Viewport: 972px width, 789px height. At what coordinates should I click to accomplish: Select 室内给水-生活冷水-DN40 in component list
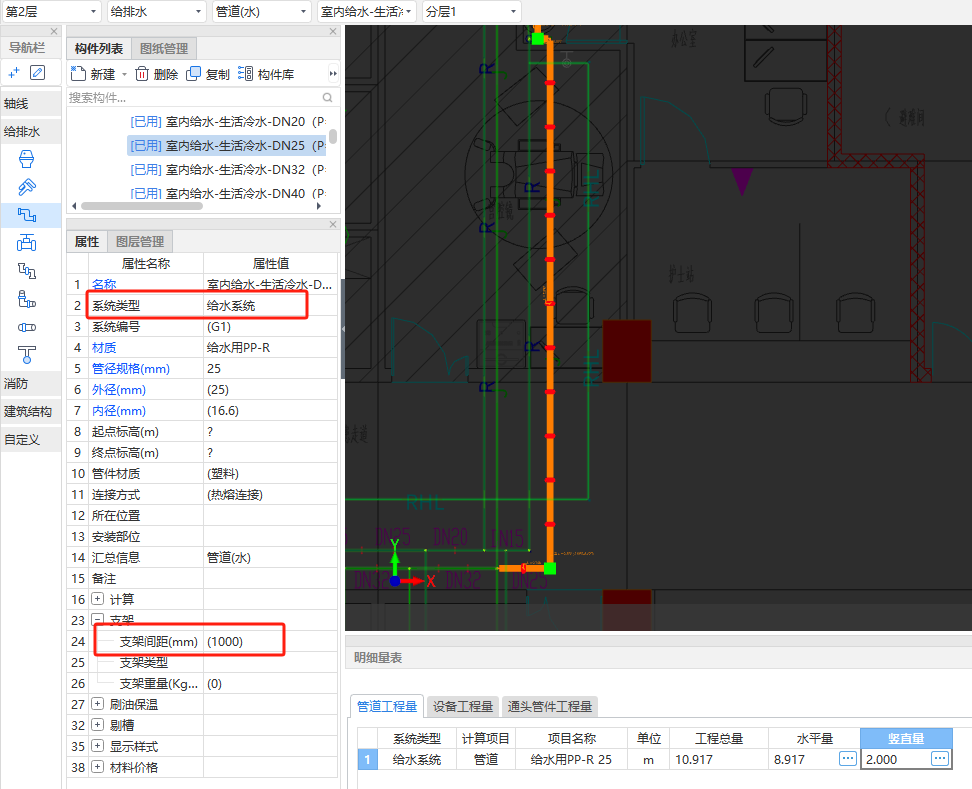[x=228, y=193]
